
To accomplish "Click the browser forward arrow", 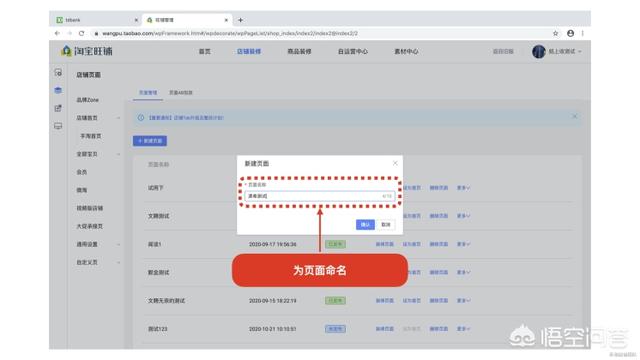I will 69,33.
